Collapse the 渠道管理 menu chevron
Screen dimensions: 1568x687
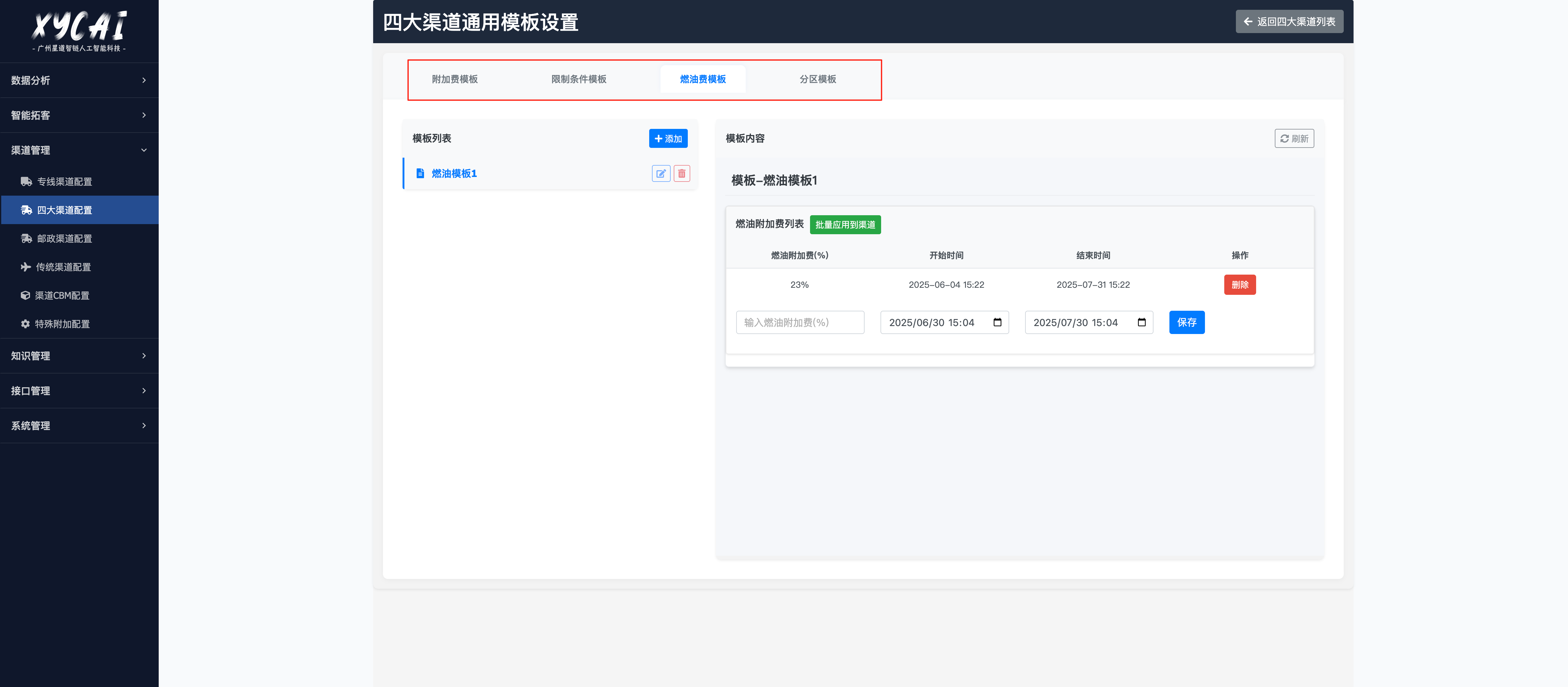[x=144, y=150]
